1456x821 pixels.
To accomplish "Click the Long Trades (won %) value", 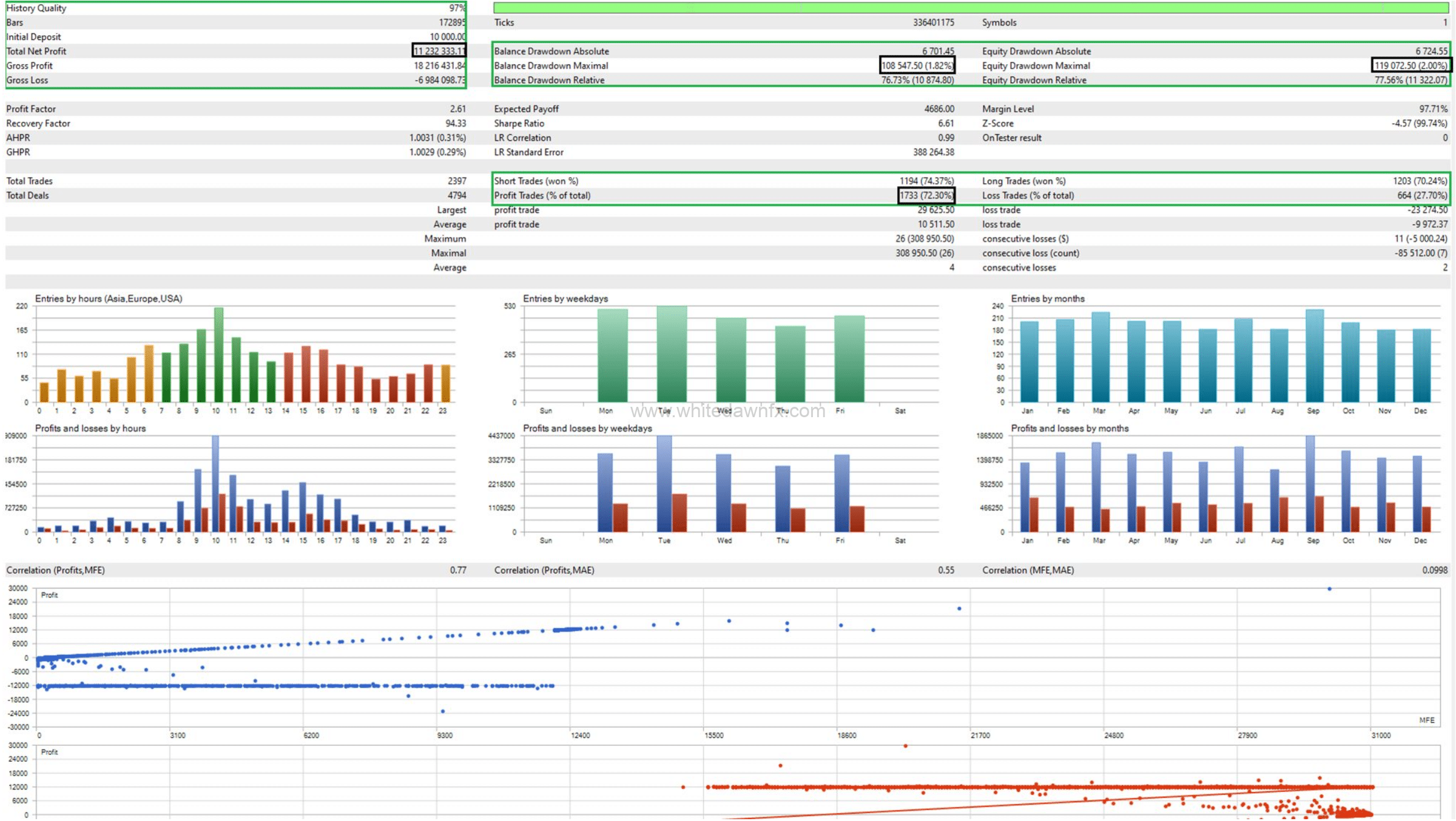I will 1420,181.
